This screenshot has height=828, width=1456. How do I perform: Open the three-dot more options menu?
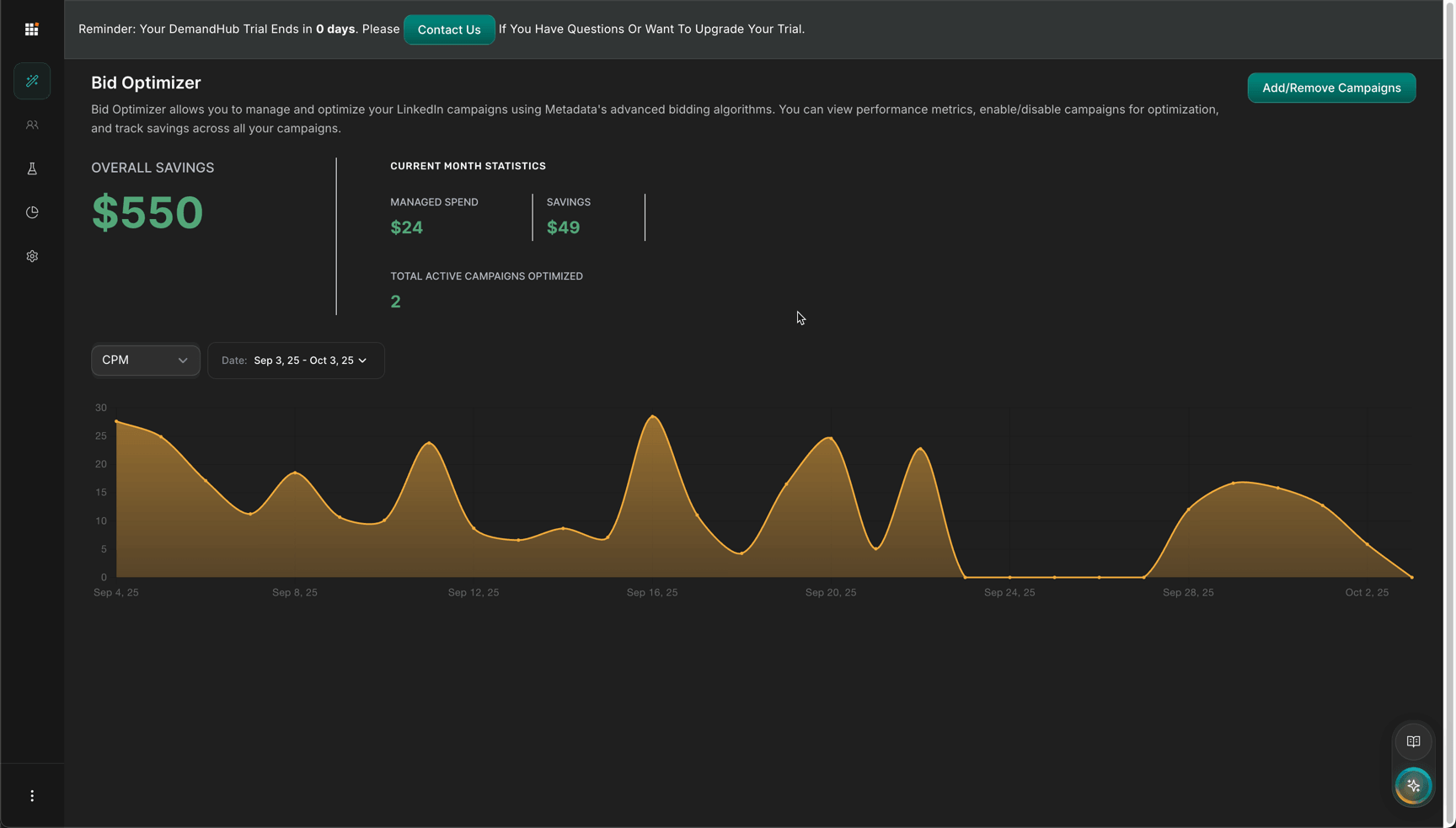pyautogui.click(x=32, y=796)
